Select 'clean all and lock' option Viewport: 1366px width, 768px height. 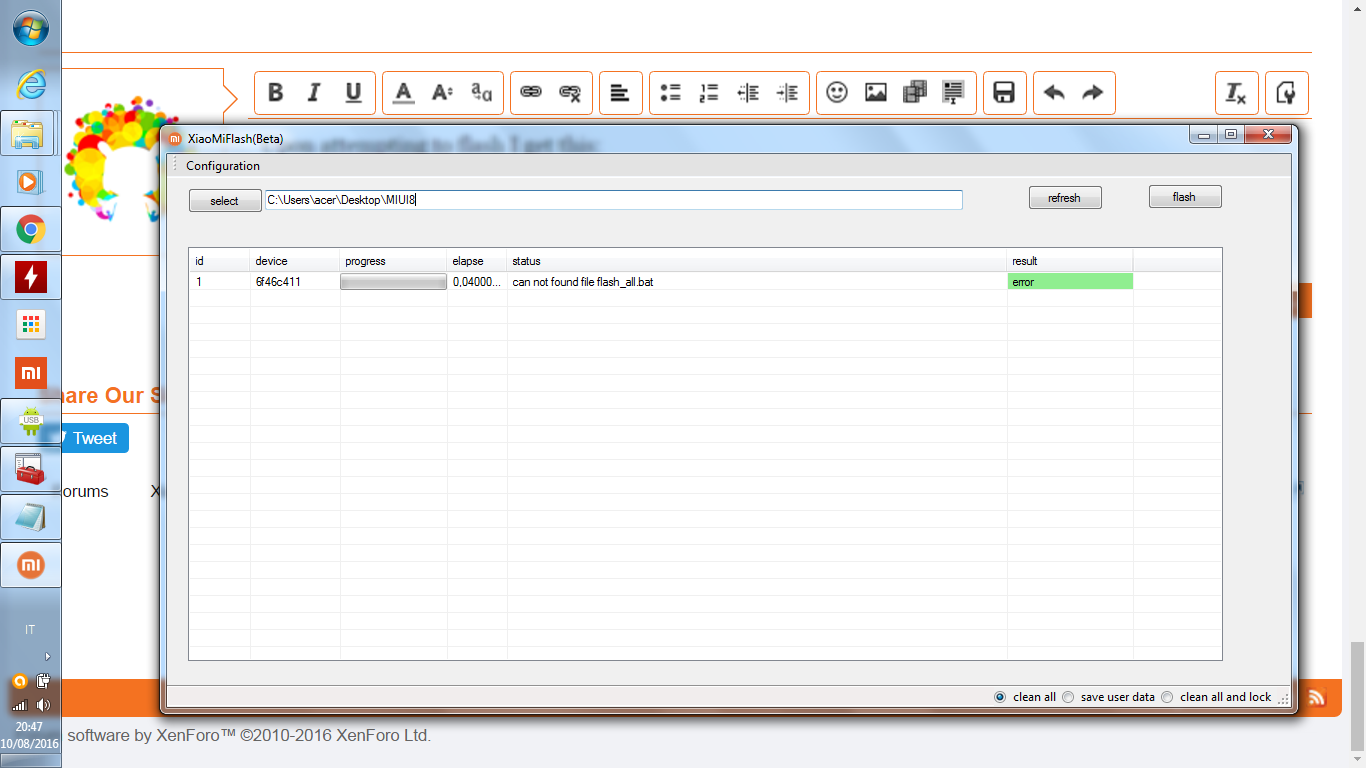coord(1167,697)
